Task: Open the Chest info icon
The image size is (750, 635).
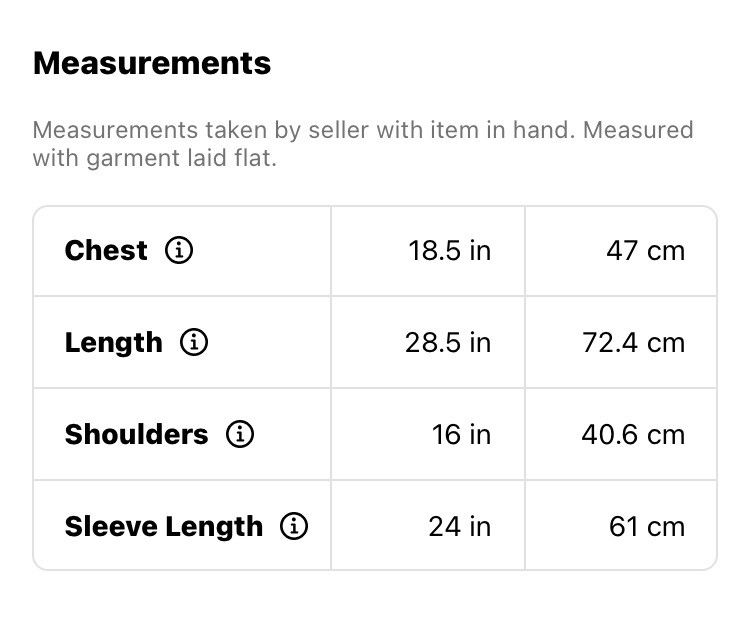Action: pyautogui.click(x=179, y=250)
